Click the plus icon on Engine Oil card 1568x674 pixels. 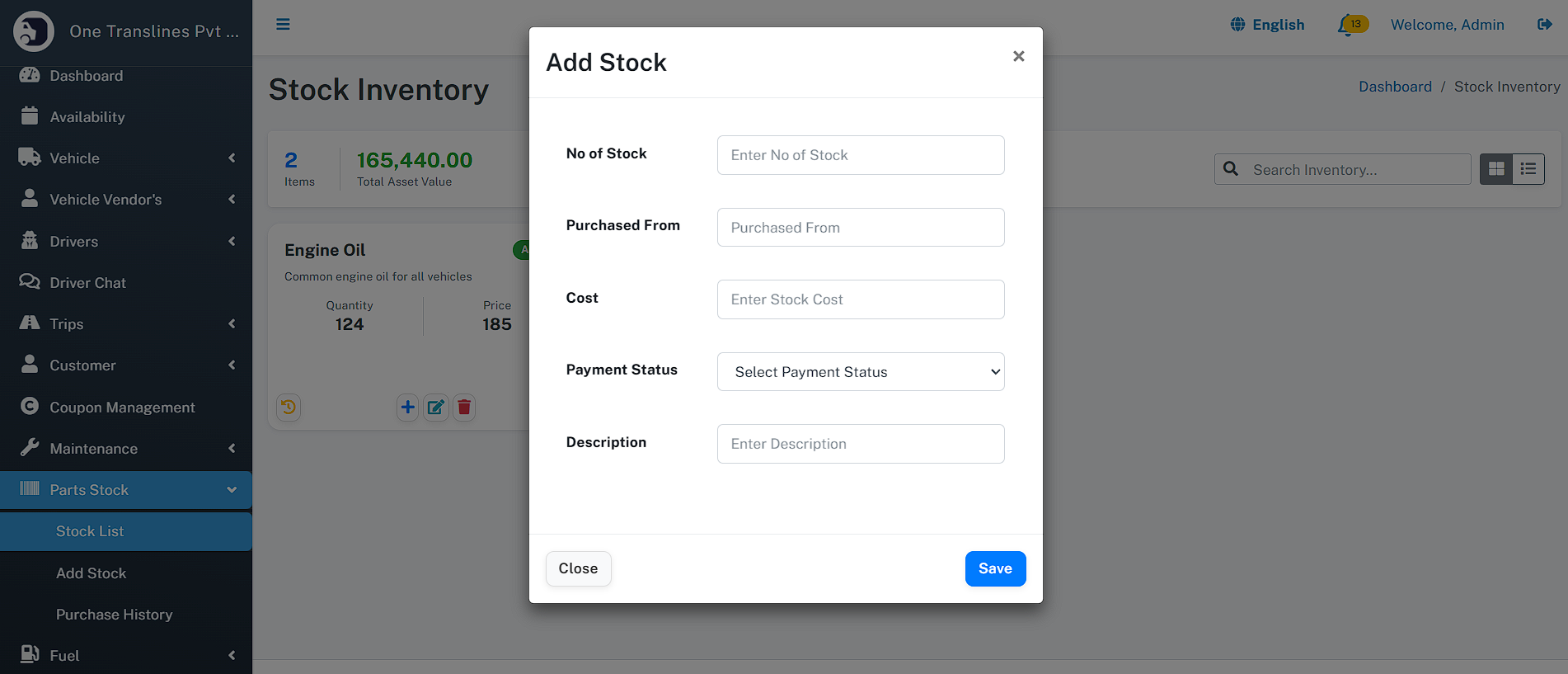pos(408,407)
